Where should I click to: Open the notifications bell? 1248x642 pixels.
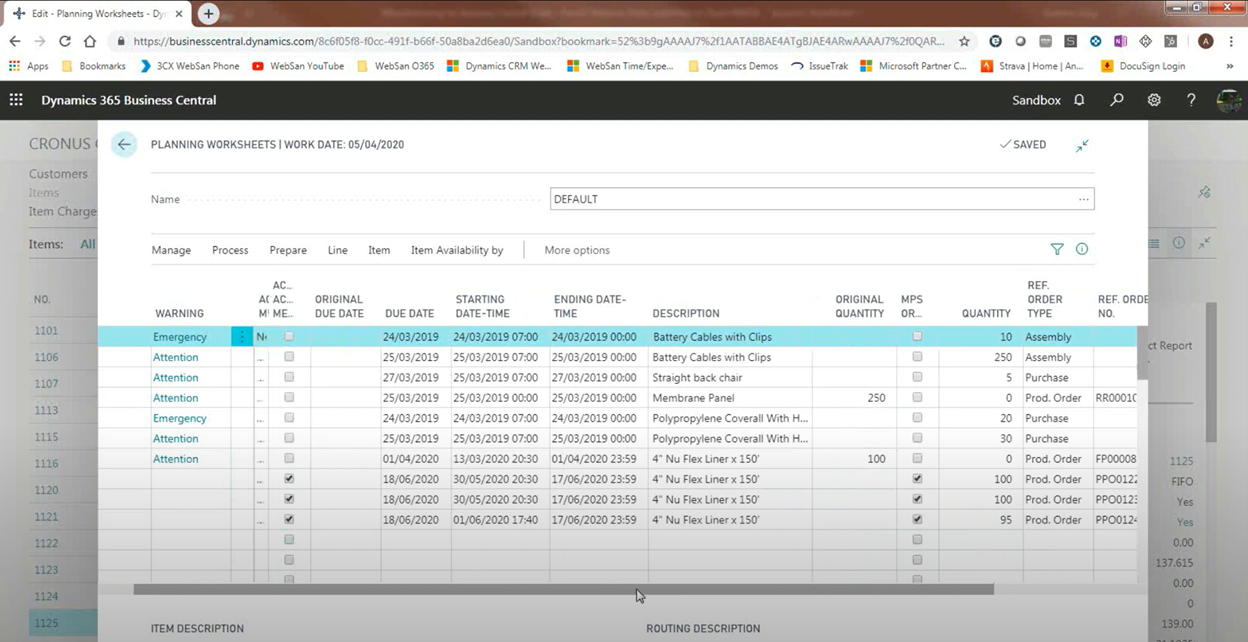point(1079,100)
